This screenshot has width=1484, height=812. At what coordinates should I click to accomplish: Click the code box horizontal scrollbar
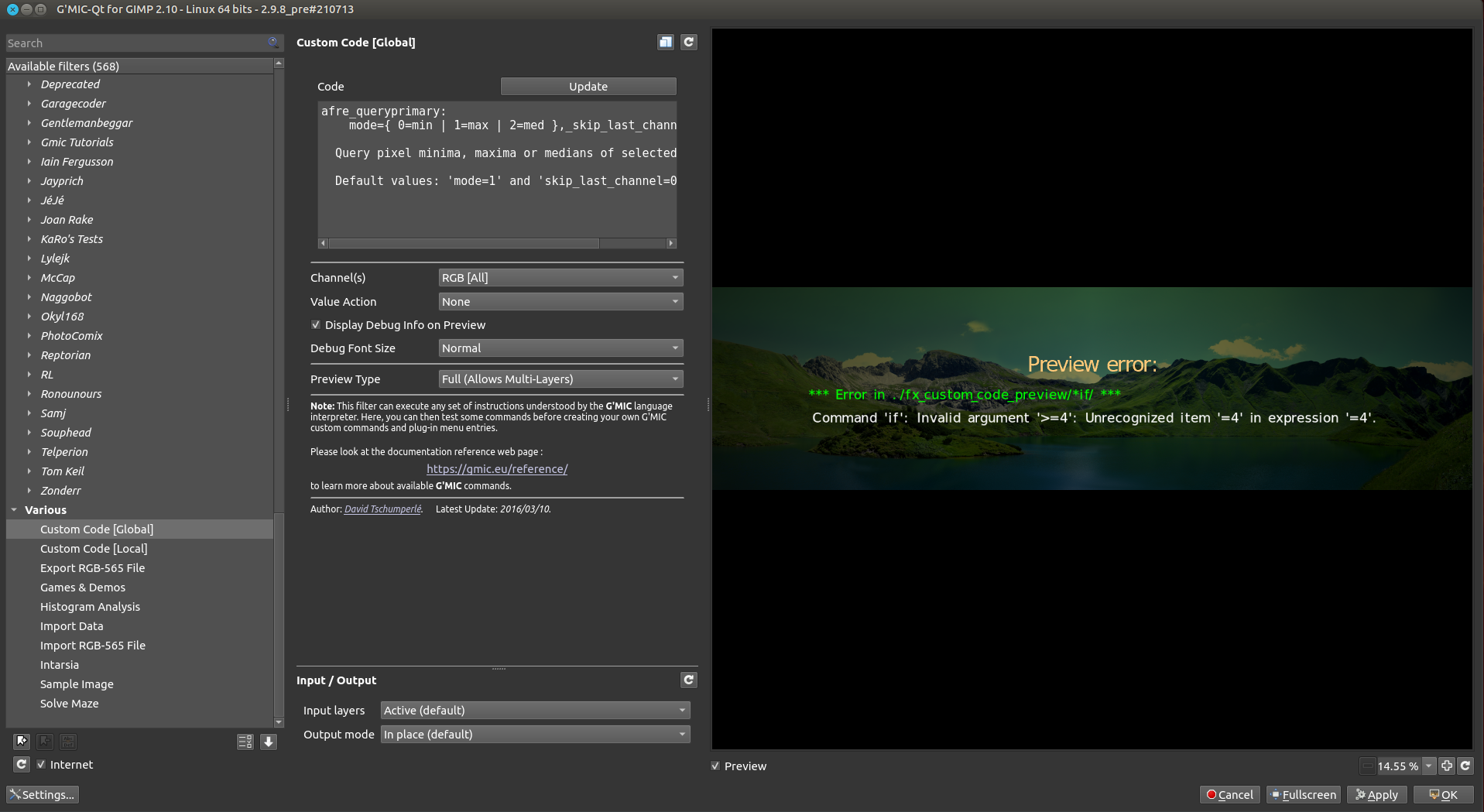[464, 243]
